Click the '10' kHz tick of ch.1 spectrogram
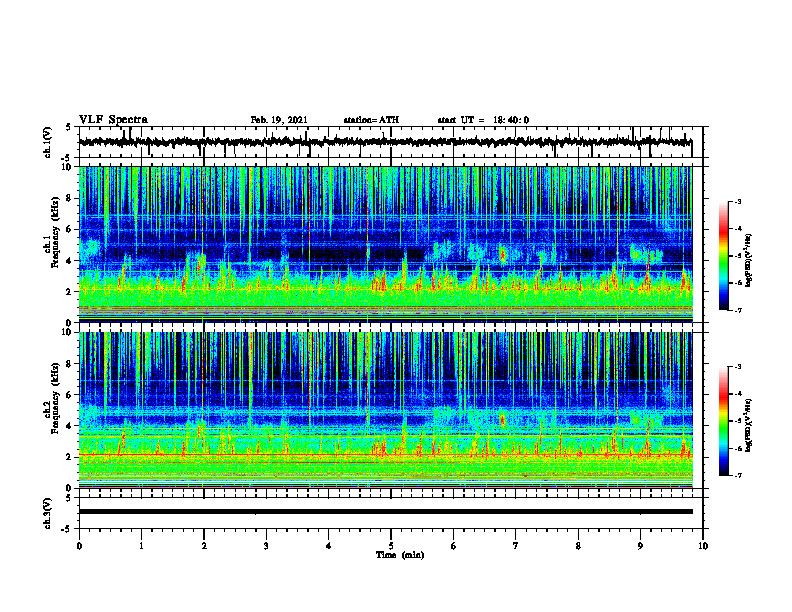Screen dimensions: 792x612 pos(69,167)
